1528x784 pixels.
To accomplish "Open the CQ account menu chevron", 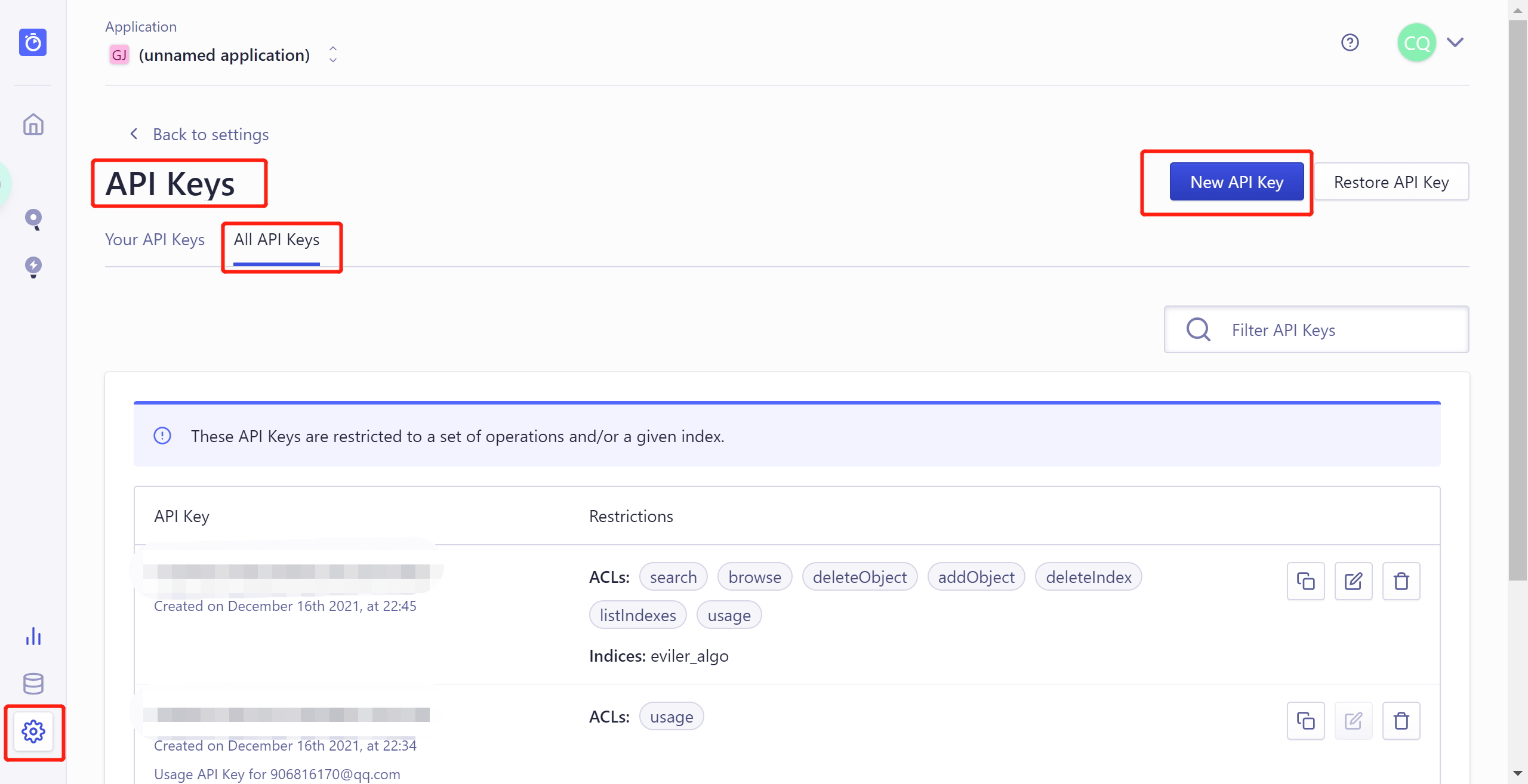I will (1455, 42).
